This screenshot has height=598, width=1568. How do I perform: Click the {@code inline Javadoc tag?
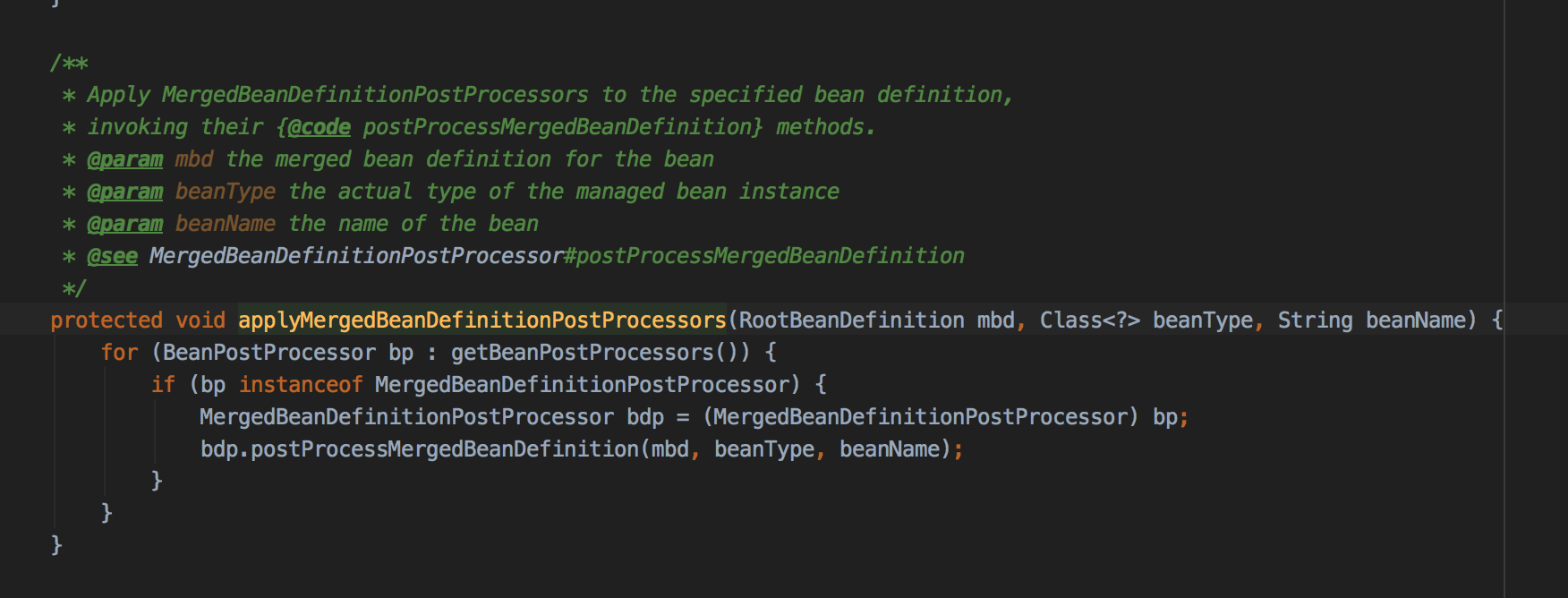point(313,127)
